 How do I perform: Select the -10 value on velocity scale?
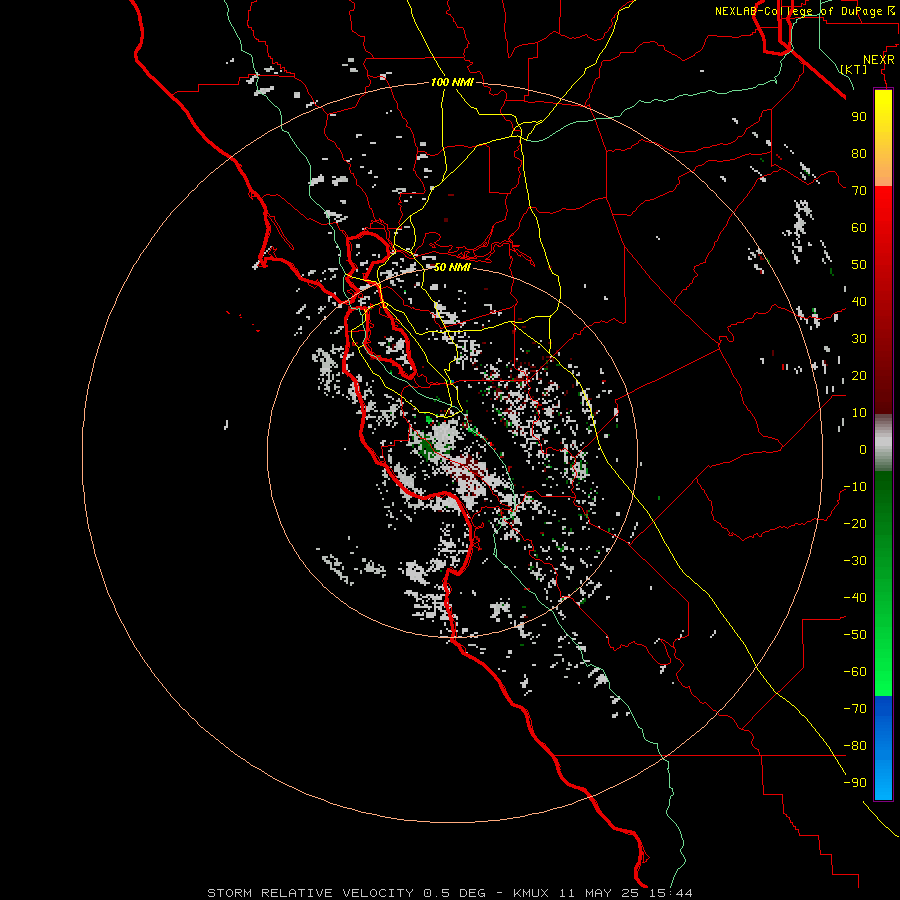[855, 487]
